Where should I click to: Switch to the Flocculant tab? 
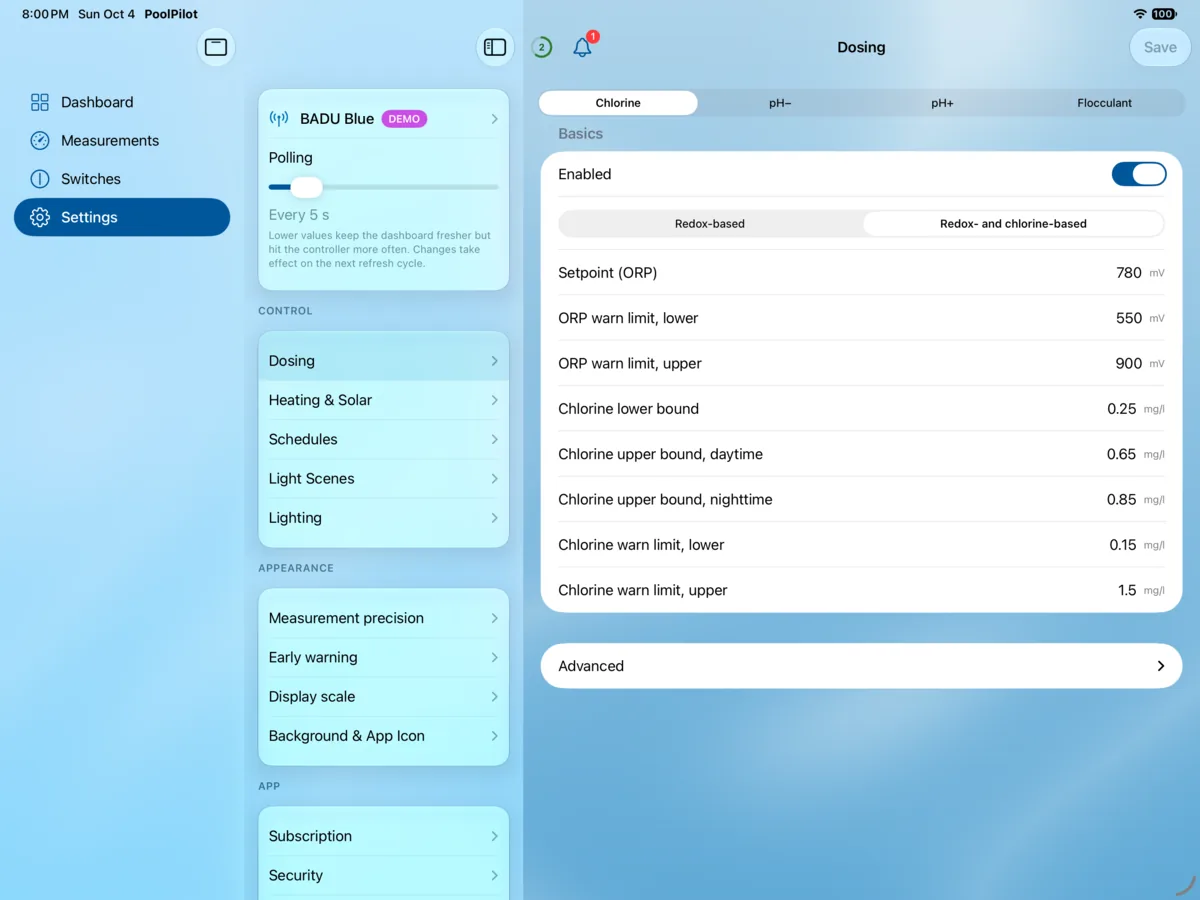pos(1104,103)
